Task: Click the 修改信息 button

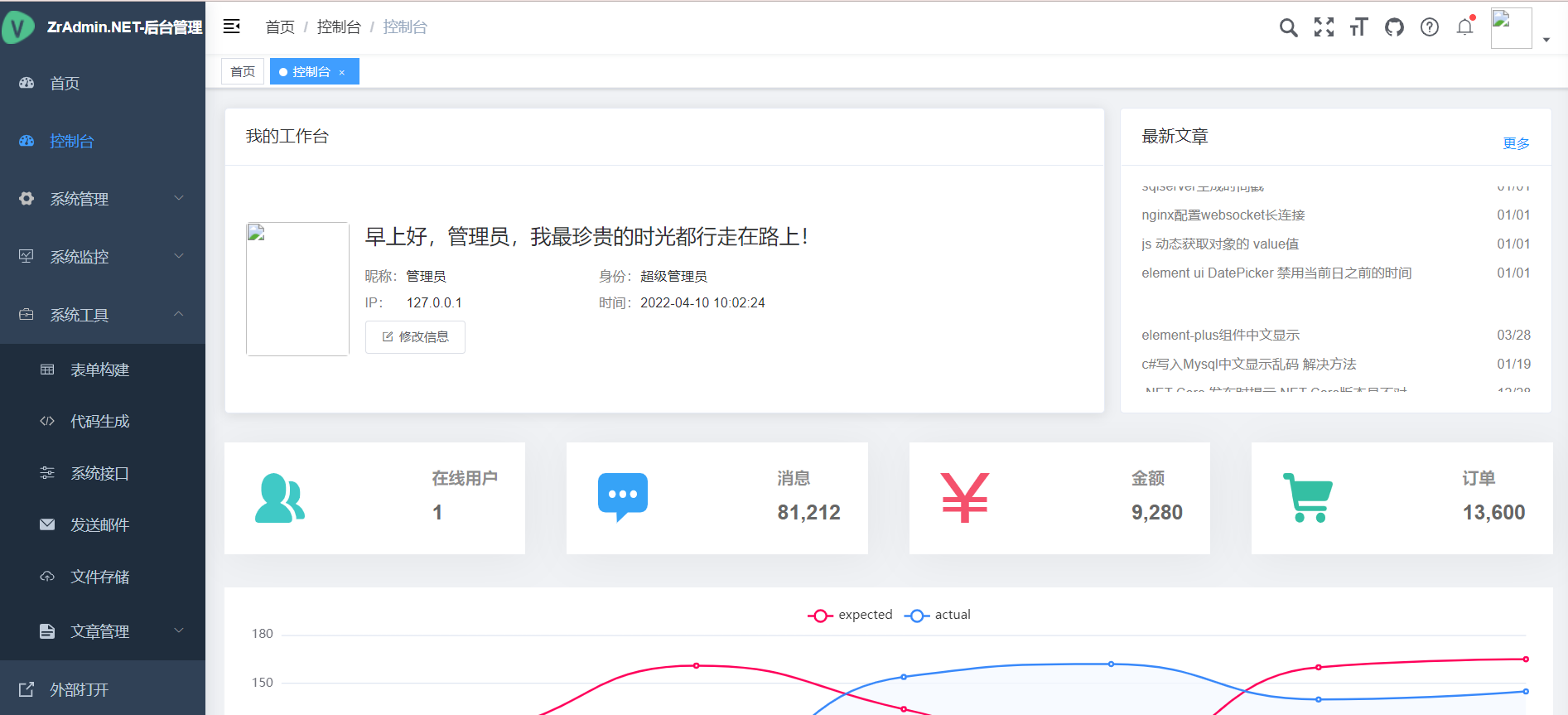Action: [415, 337]
